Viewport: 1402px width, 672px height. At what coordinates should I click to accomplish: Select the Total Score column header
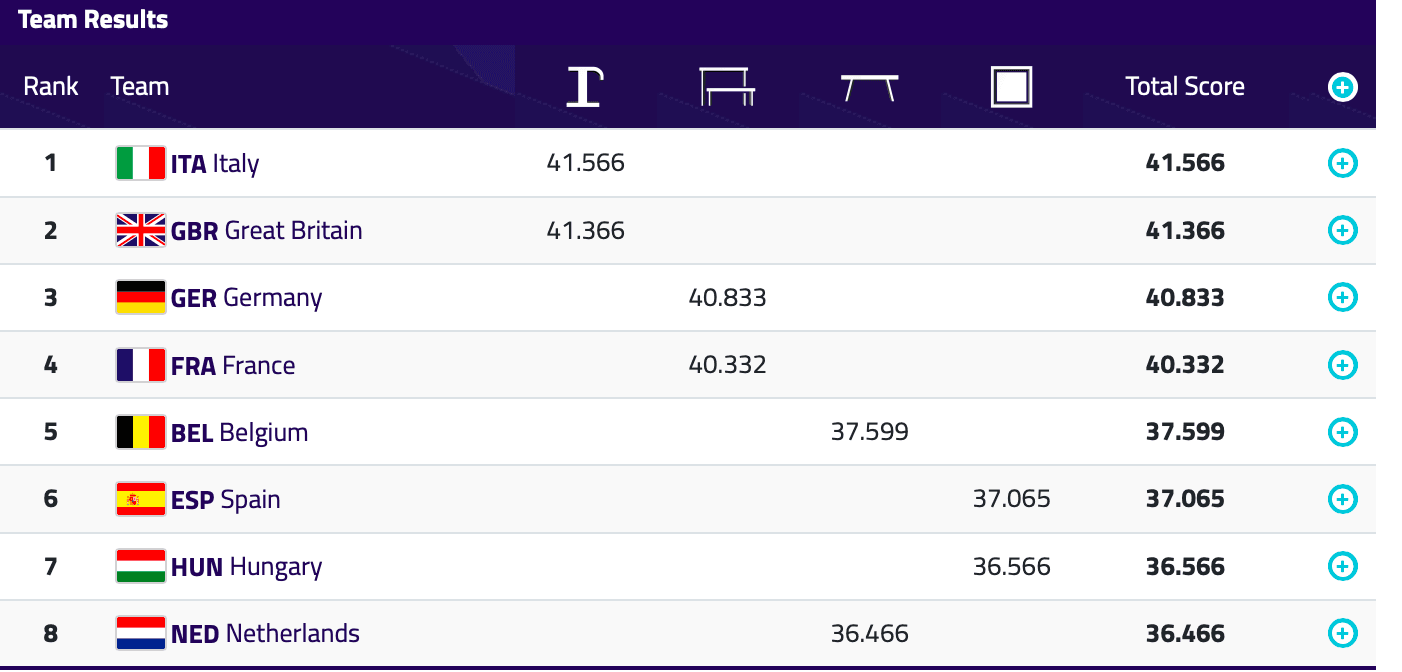(x=1185, y=87)
